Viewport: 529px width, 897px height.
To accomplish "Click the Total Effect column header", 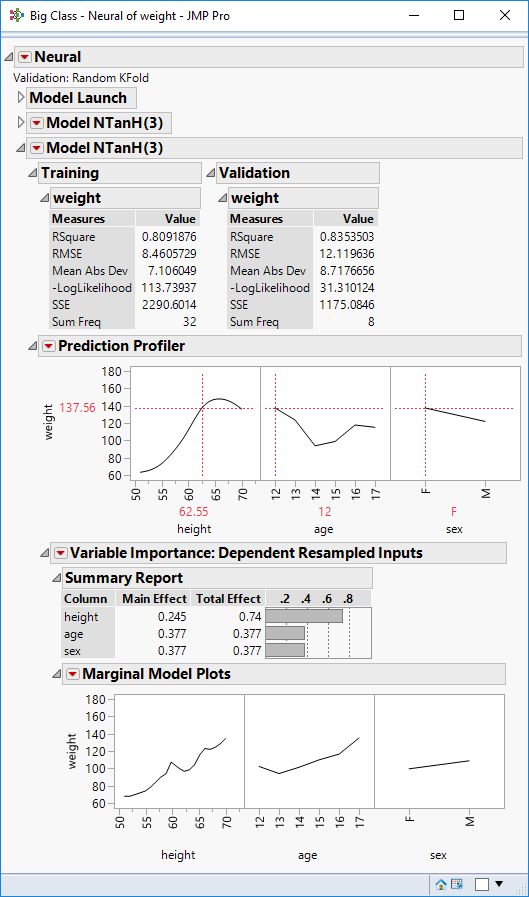I will [228, 599].
